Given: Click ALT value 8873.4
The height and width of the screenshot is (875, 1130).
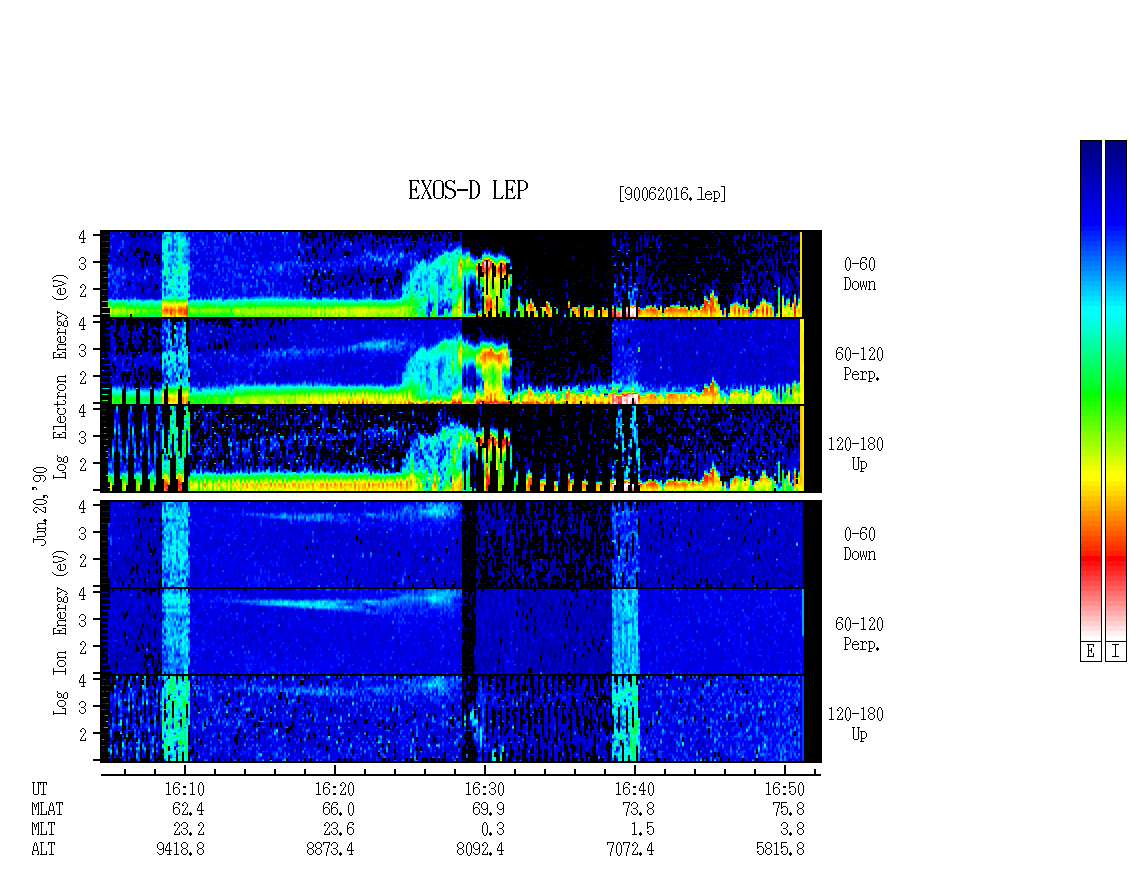Looking at the screenshot, I should tap(330, 850).
